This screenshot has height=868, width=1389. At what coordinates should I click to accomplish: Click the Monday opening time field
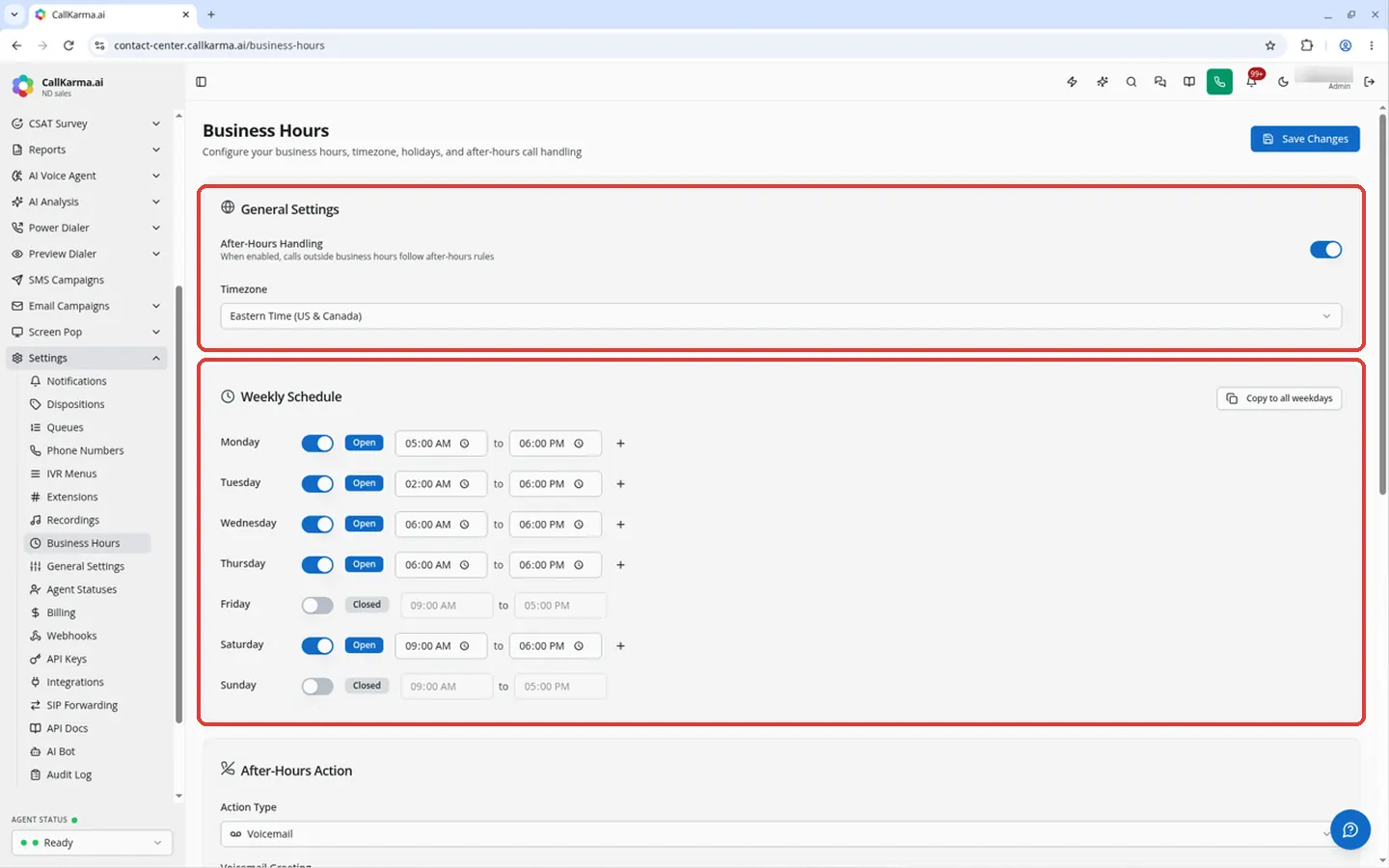click(441, 444)
